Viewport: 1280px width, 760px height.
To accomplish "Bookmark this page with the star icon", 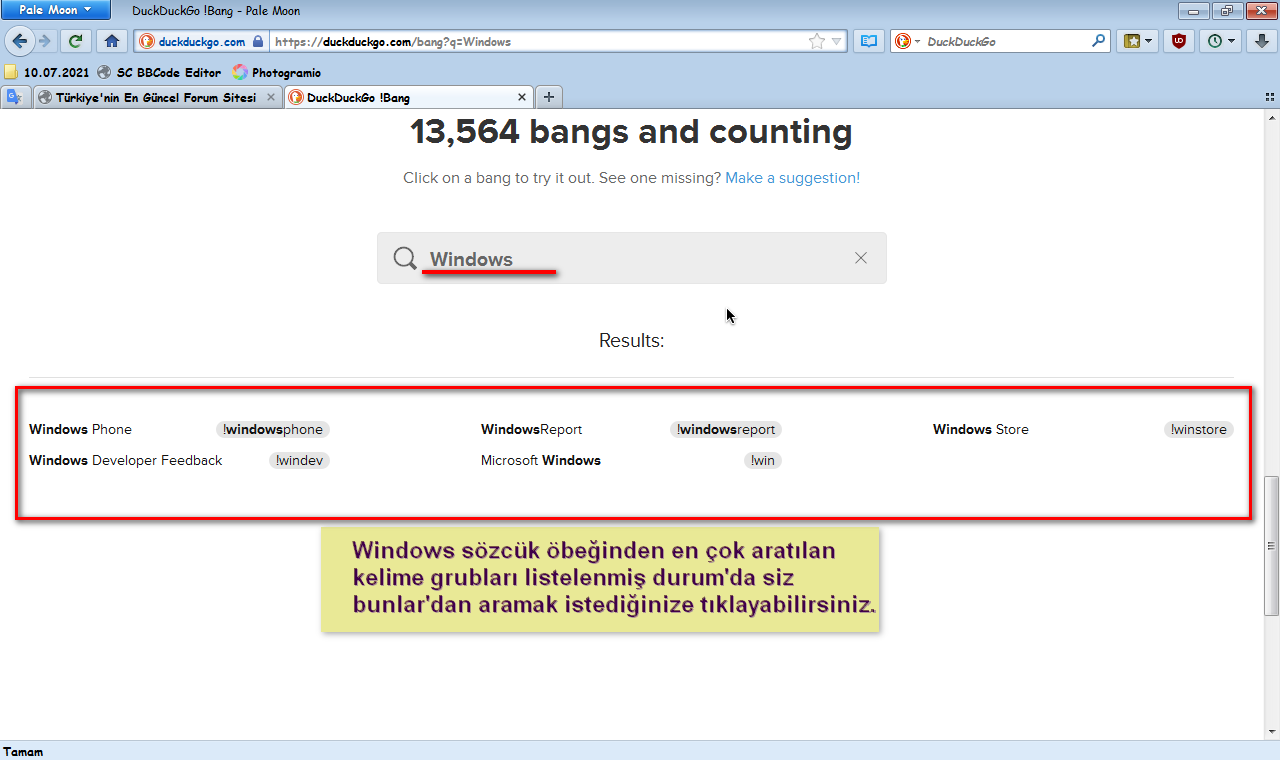I will click(x=817, y=41).
